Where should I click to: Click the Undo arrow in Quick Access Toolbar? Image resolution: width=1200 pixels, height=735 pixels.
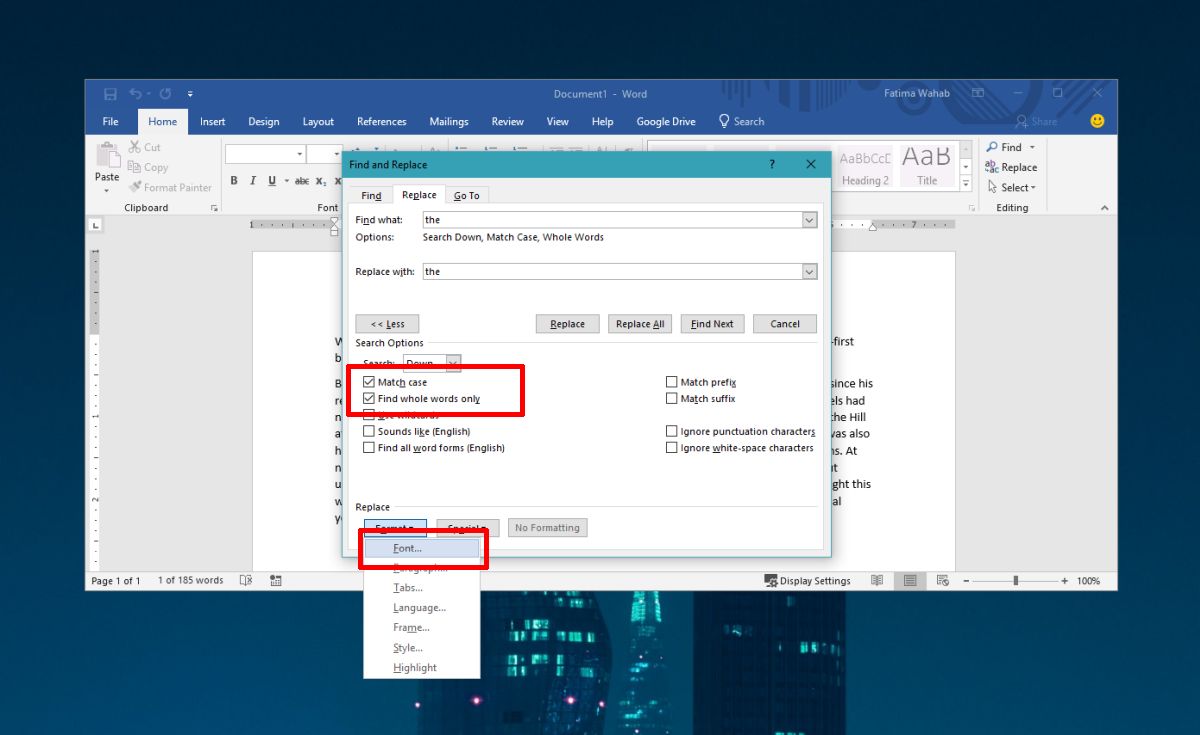coord(135,94)
